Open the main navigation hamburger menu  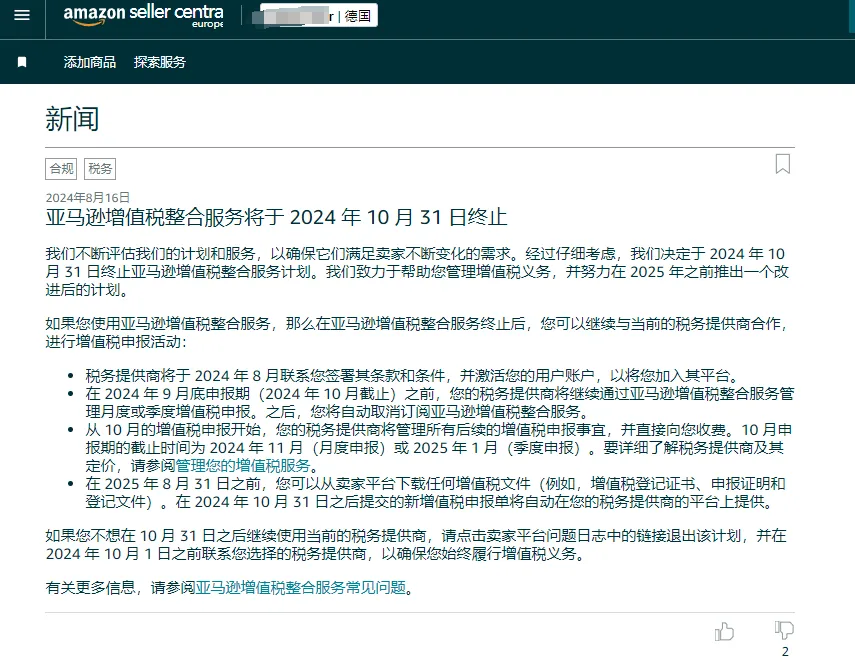click(22, 16)
